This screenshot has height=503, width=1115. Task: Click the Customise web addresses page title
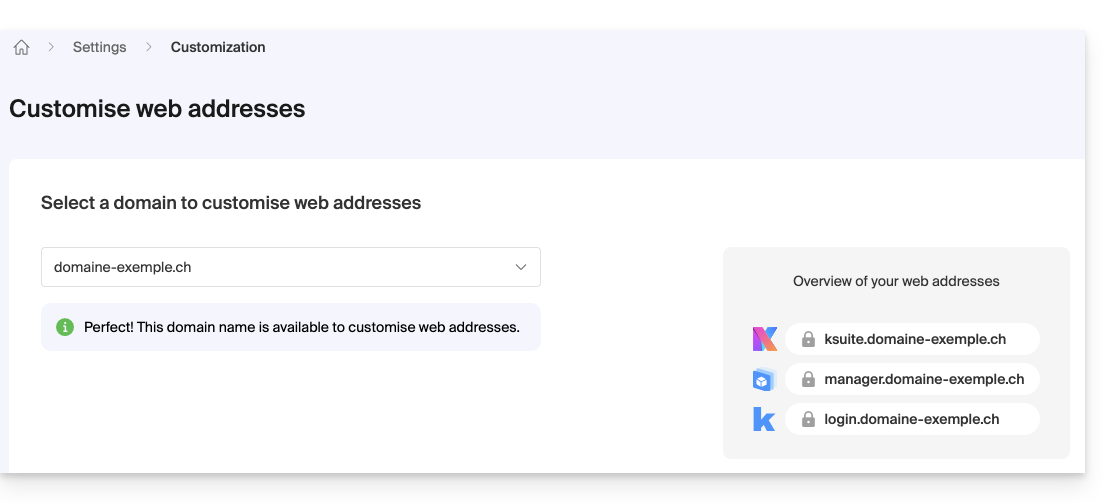pos(157,108)
